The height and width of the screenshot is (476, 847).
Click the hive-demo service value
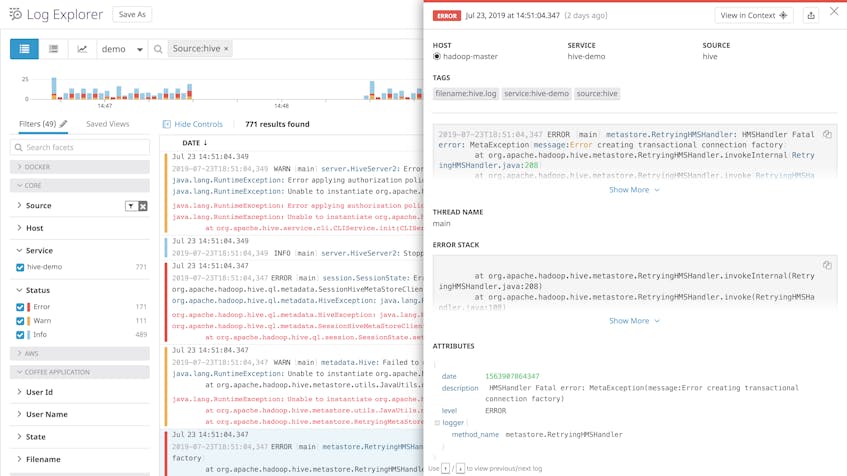click(586, 56)
